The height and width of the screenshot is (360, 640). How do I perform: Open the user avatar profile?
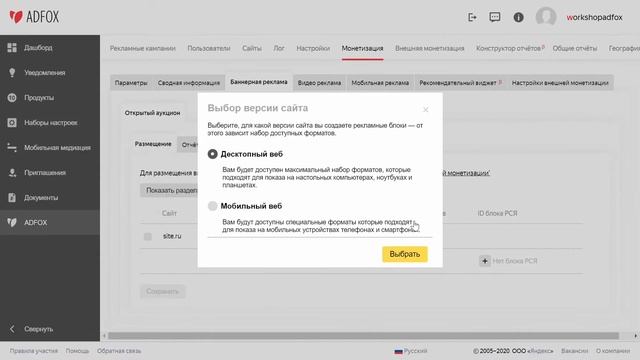click(x=546, y=17)
